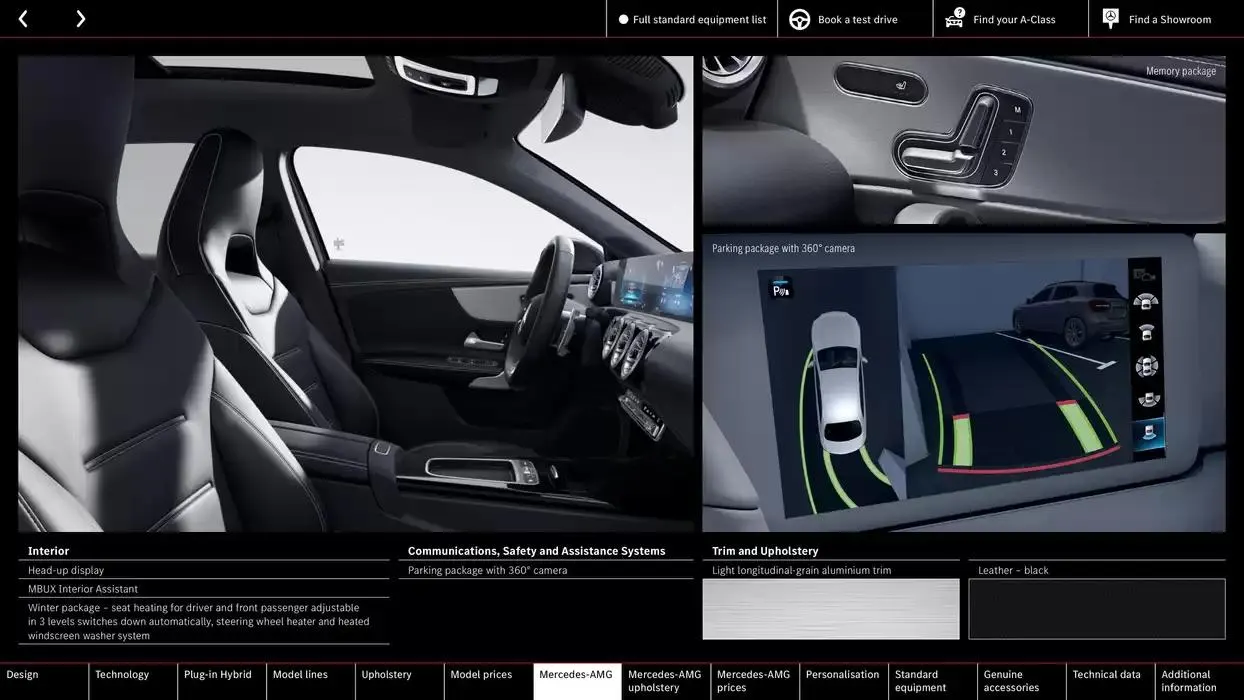Viewport: 1244px width, 700px height.
Task: Select the 360-degree top view camera icon
Action: (x=1147, y=365)
